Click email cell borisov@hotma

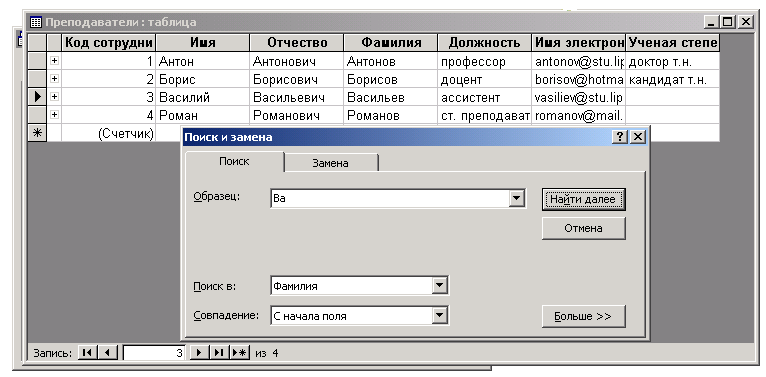[578, 79]
